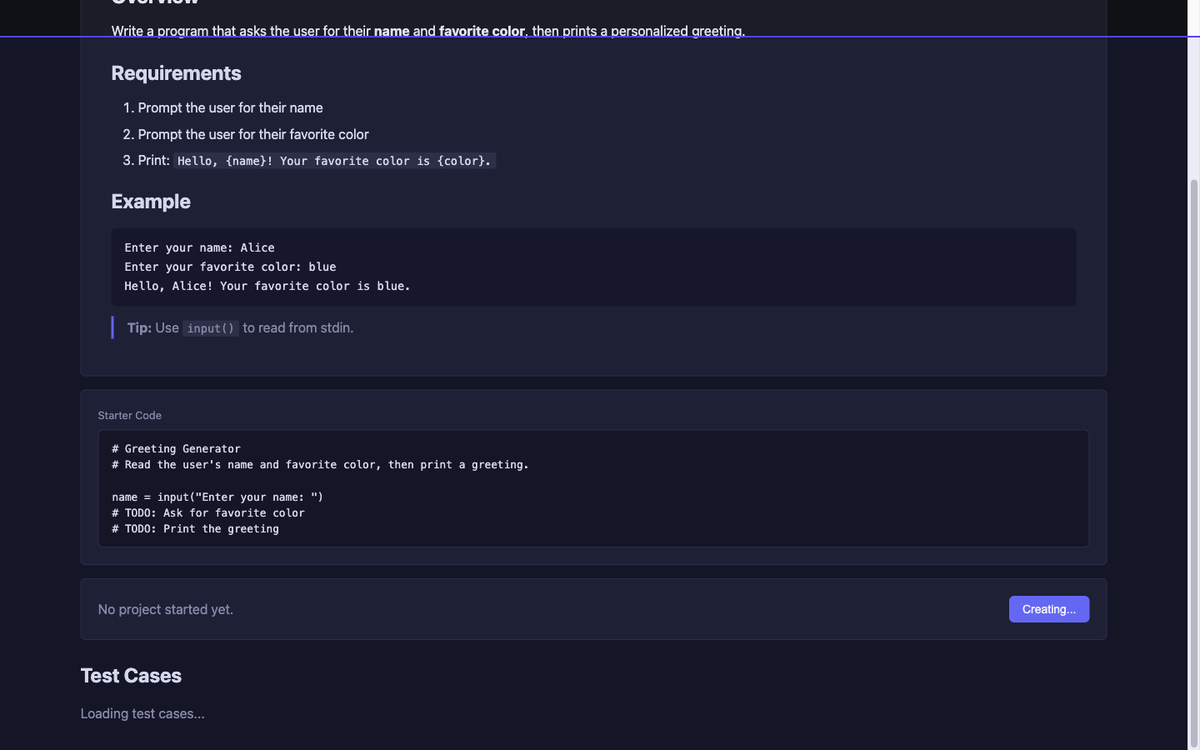This screenshot has height=750, width=1200.
Task: Click the "Enter your favorite color: blue" example line
Action: (x=230, y=267)
